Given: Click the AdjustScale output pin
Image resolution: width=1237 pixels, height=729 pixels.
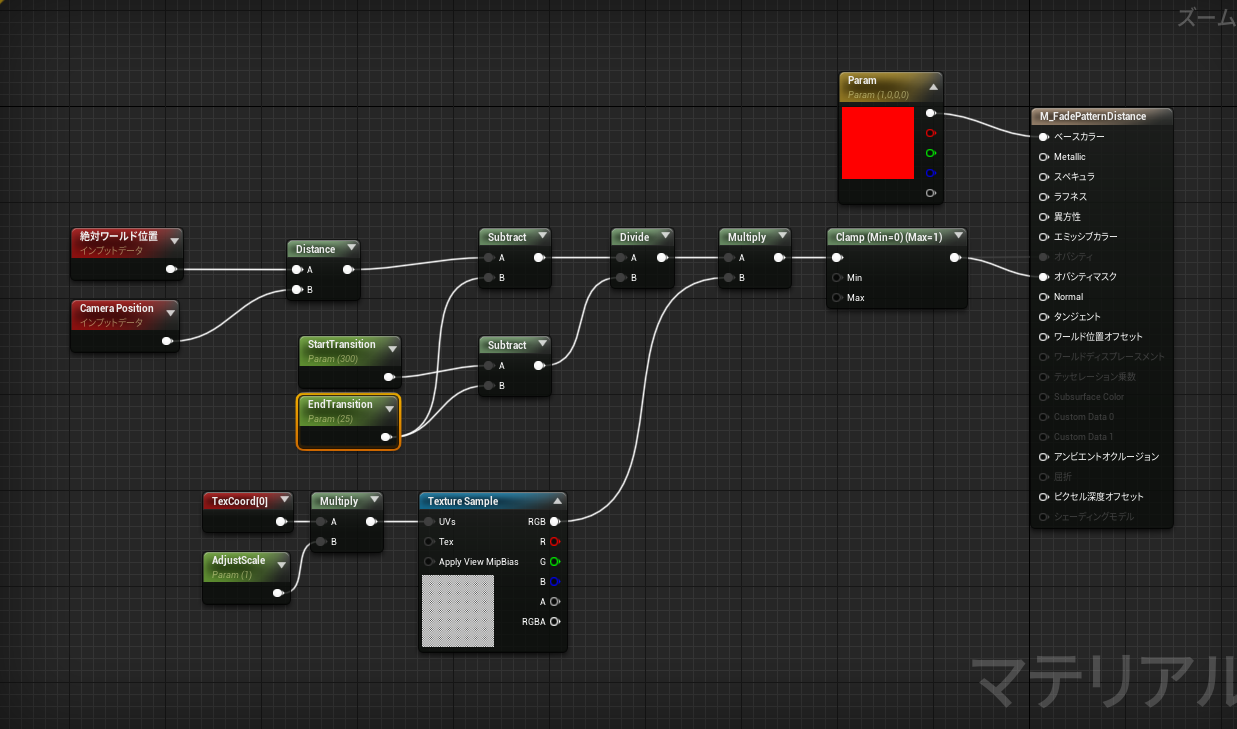Looking at the screenshot, I should click(278, 593).
